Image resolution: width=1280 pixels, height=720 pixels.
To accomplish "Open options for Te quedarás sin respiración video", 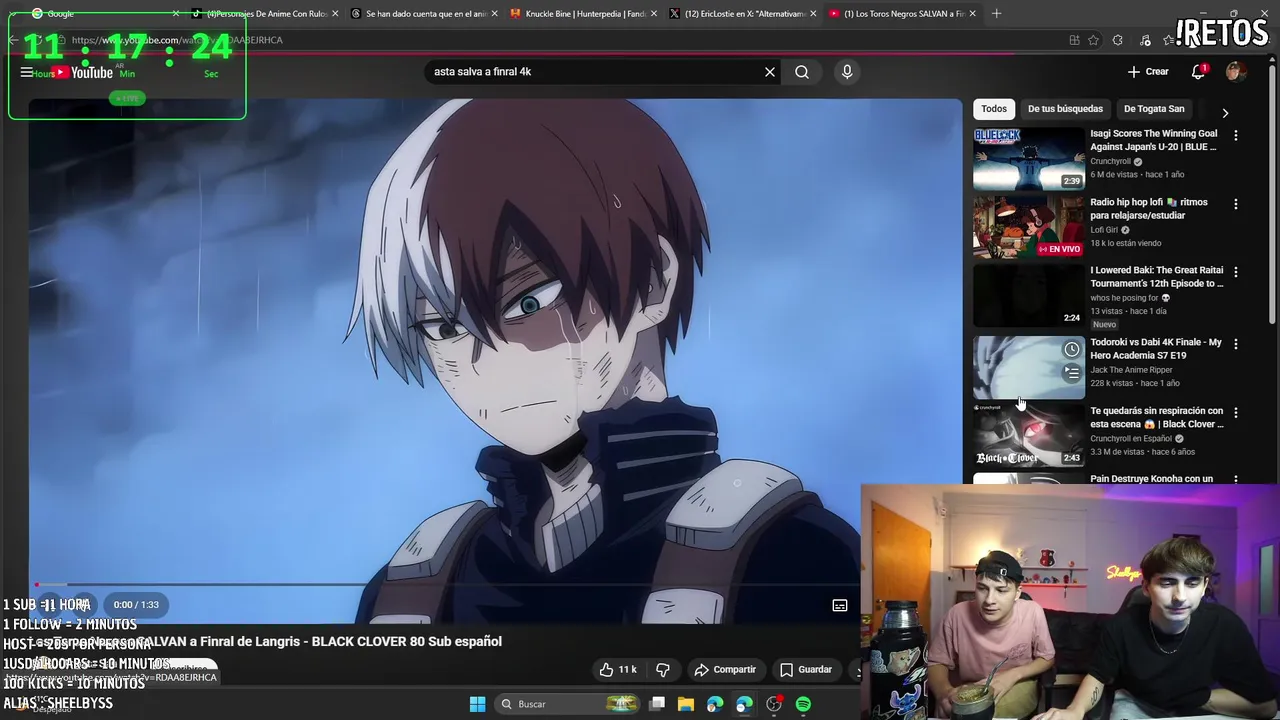I will 1236,412.
